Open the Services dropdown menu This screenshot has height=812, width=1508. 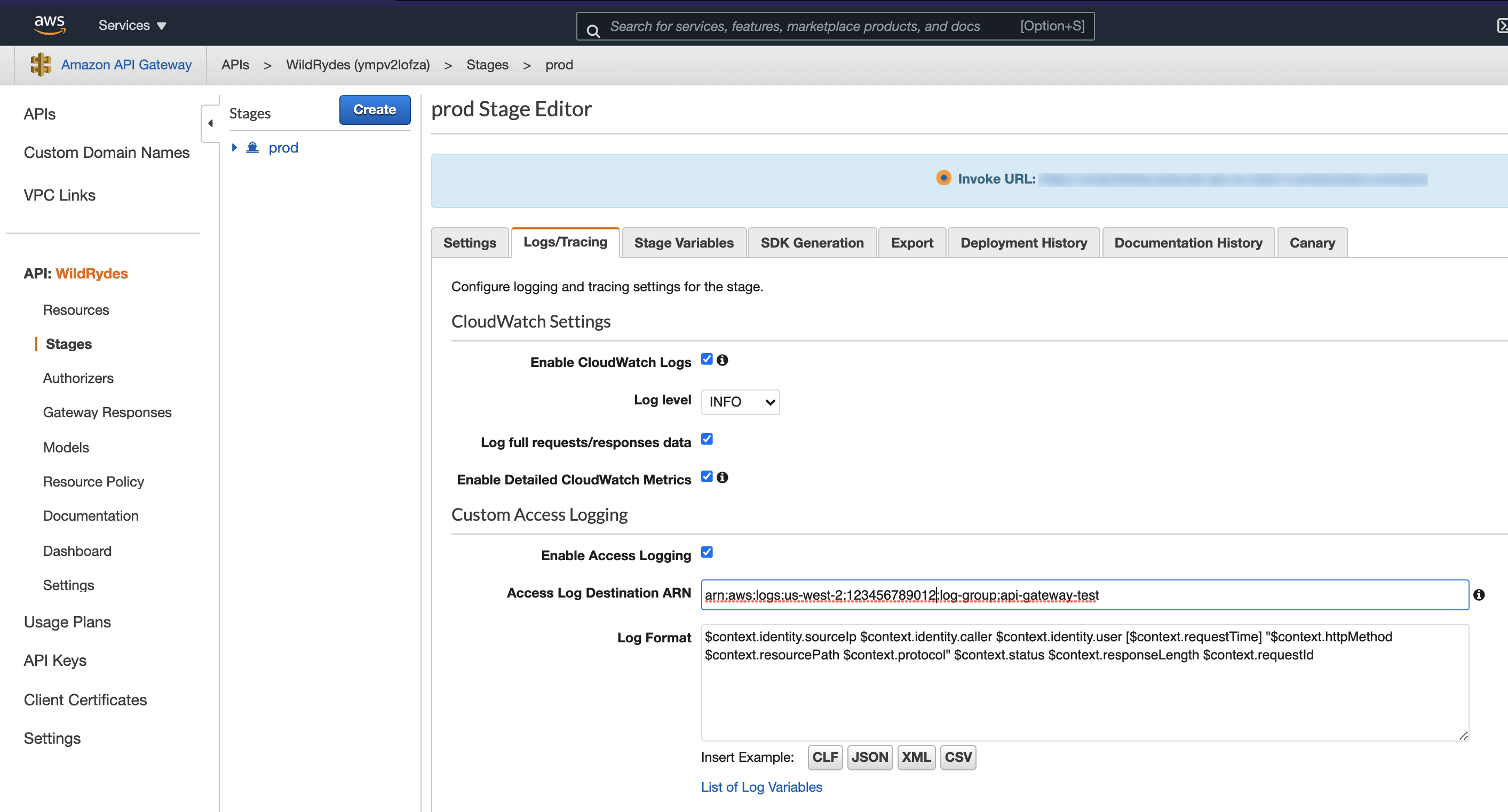(132, 25)
